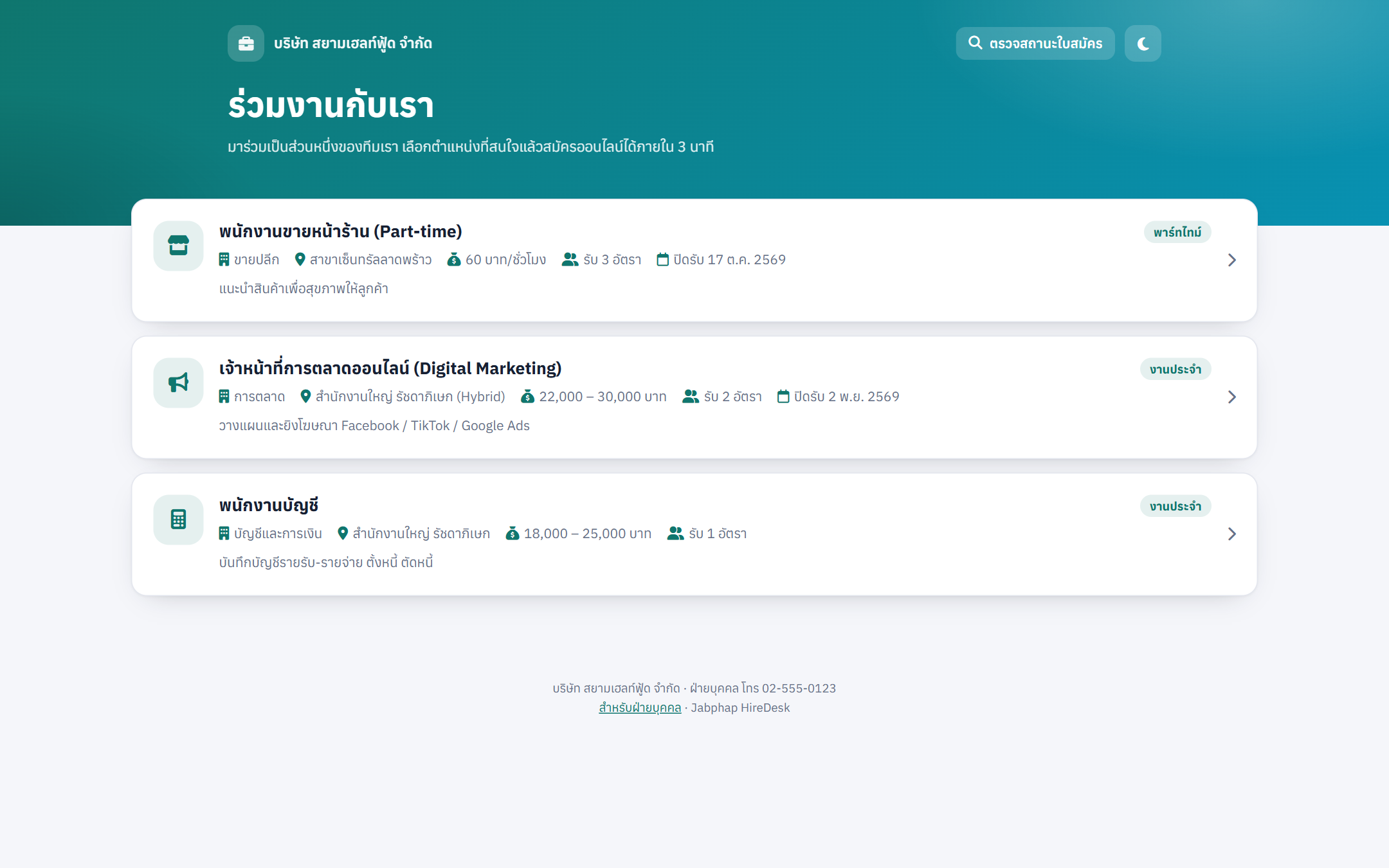Click the building icon next to ขายปลีก

tap(224, 260)
